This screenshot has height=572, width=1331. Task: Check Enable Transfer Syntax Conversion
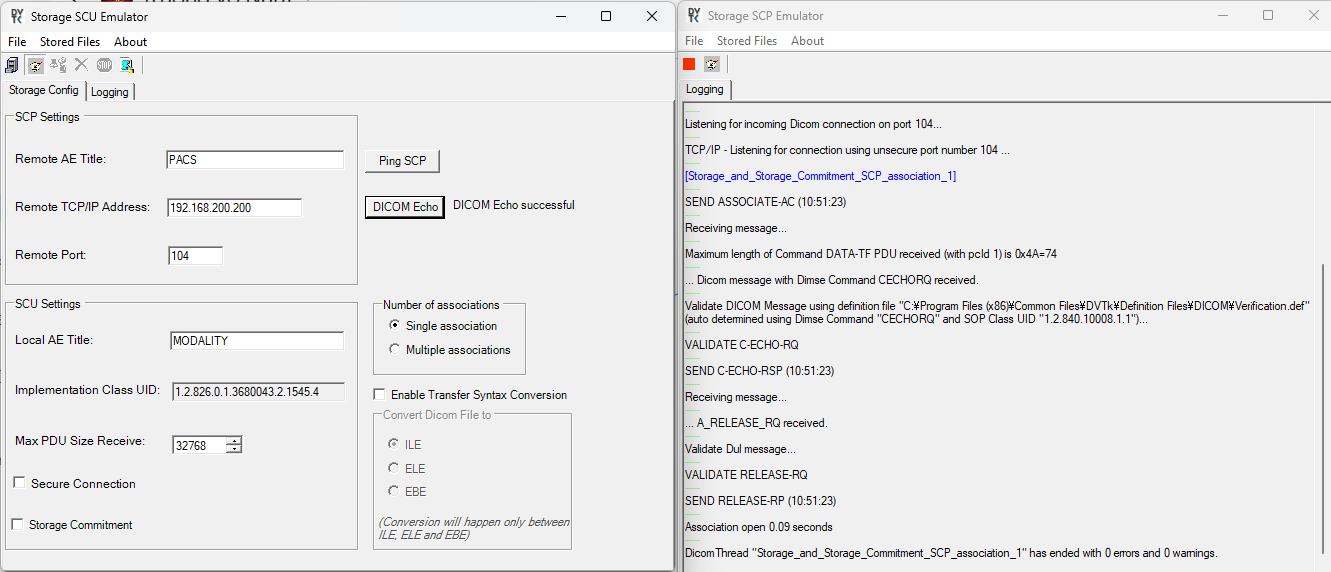click(380, 395)
